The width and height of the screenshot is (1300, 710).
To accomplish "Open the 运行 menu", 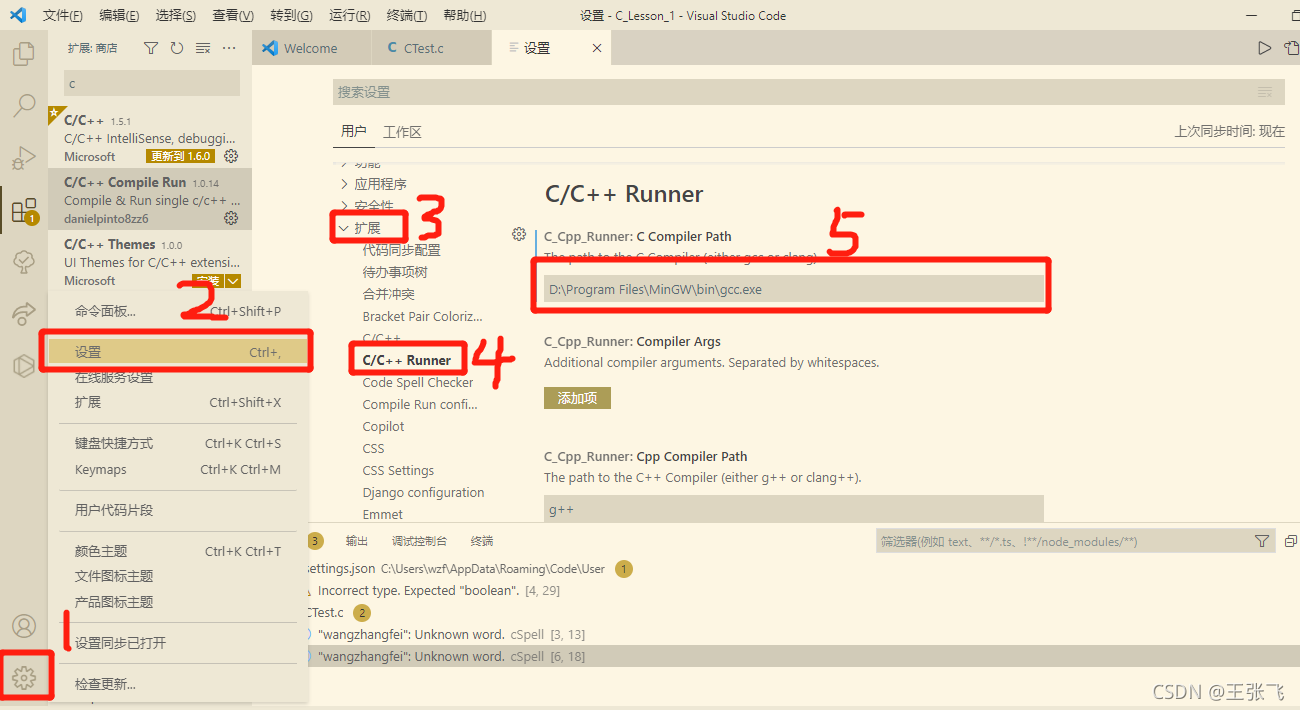I will click(x=349, y=15).
